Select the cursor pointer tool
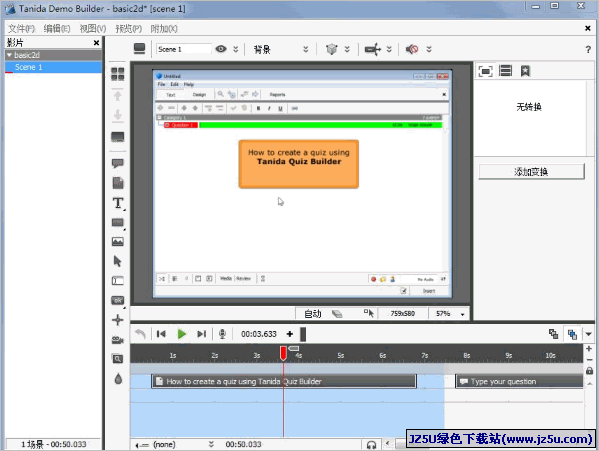Image resolution: width=599 pixels, height=451 pixels. click(x=118, y=261)
